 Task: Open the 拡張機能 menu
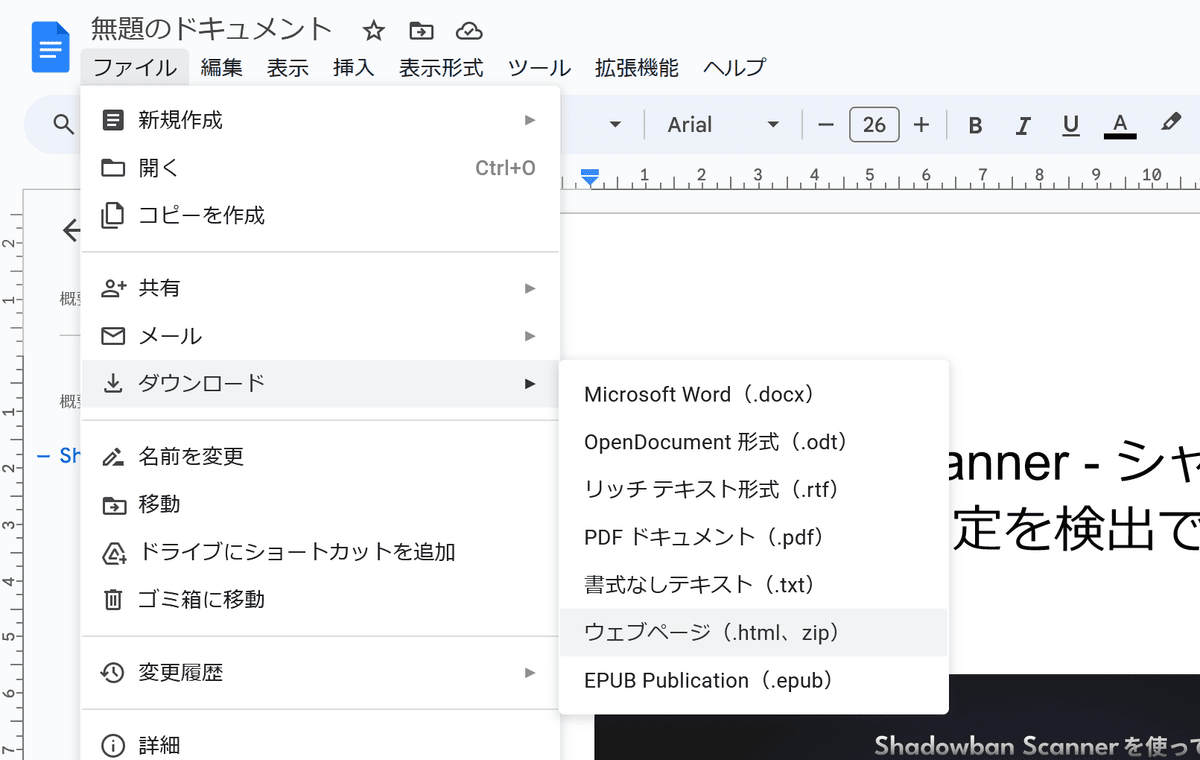[x=637, y=68]
